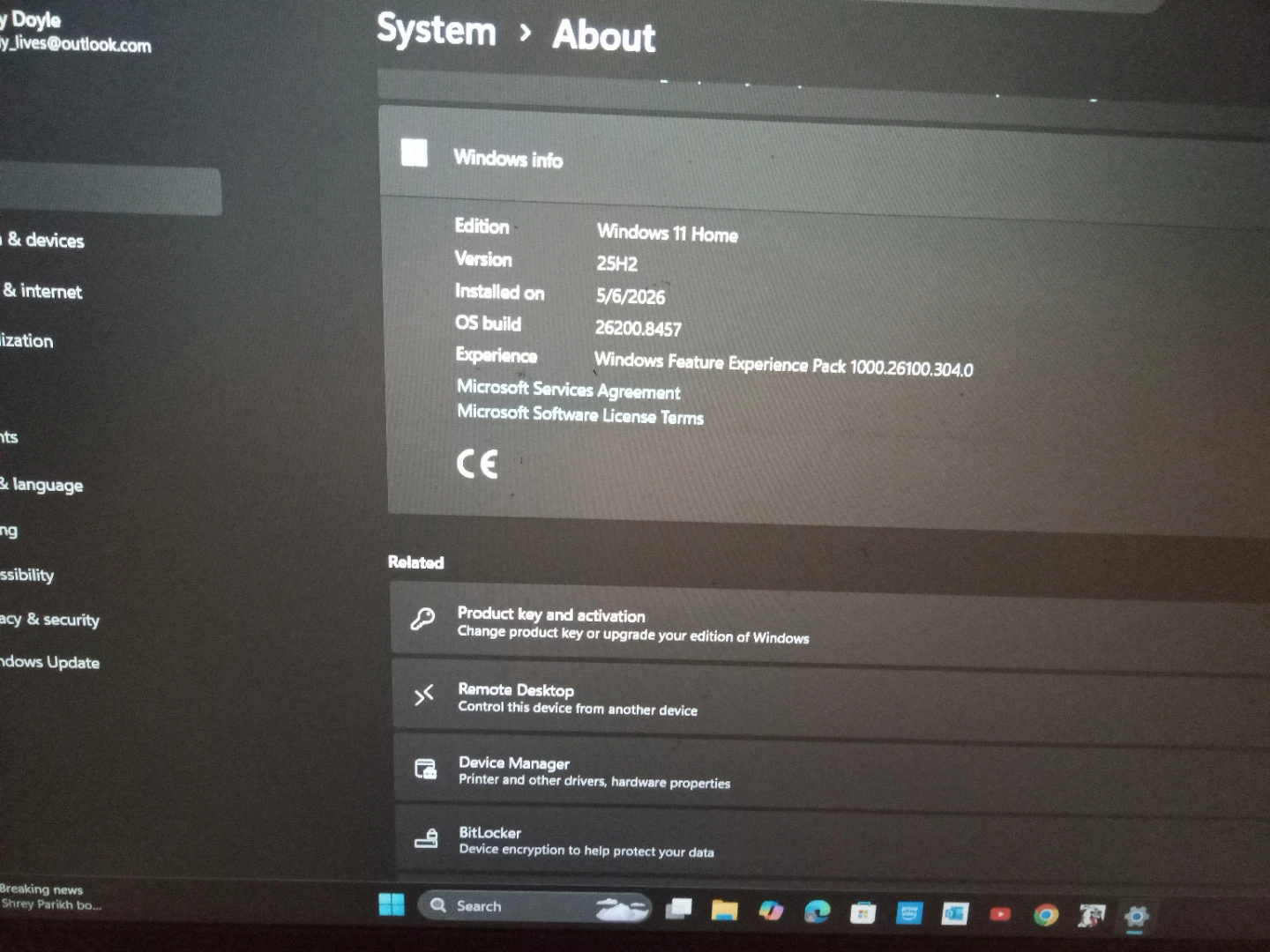1270x952 pixels.
Task: Go back to System in breadcrumb
Action: pyautogui.click(x=436, y=30)
